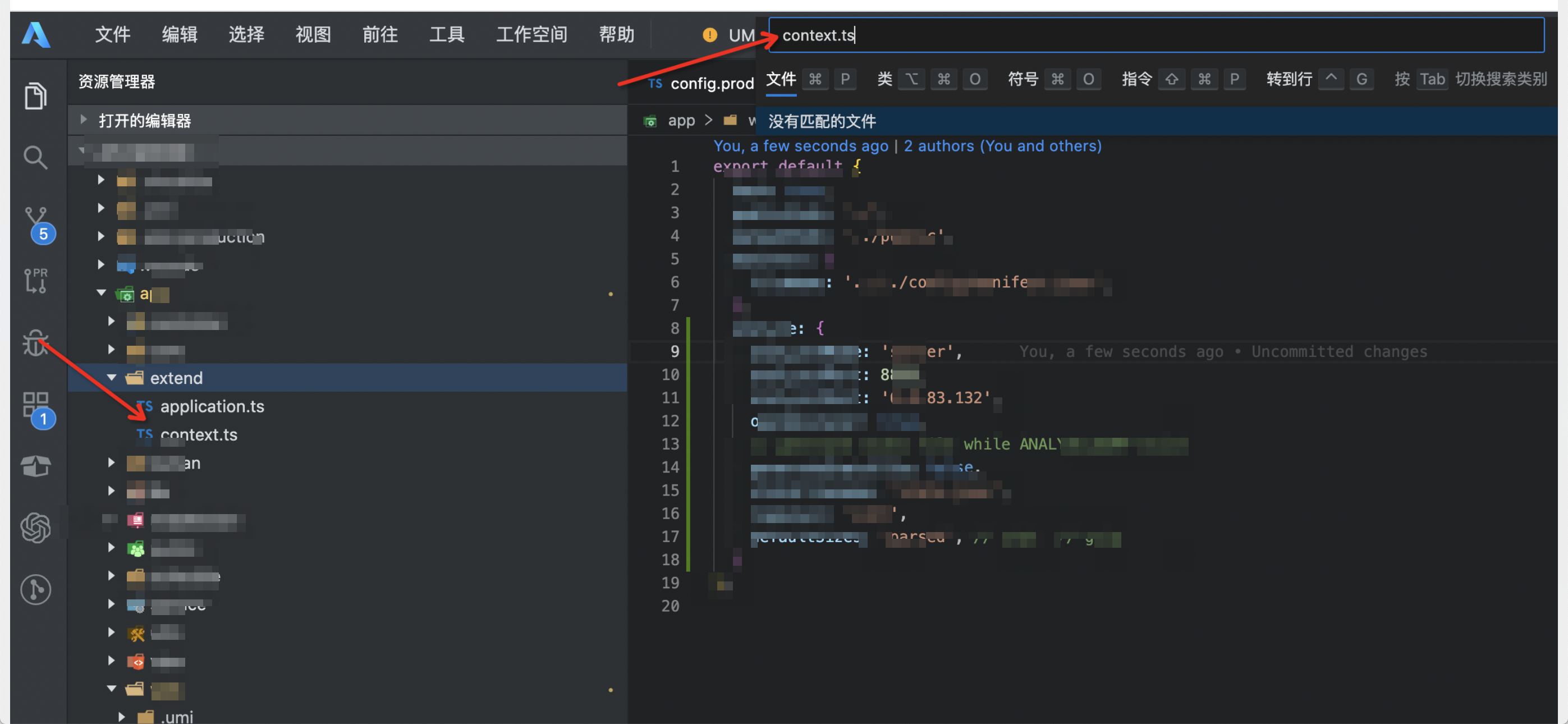Select the extend folder row
The width and height of the screenshot is (1568, 724).
(347, 378)
